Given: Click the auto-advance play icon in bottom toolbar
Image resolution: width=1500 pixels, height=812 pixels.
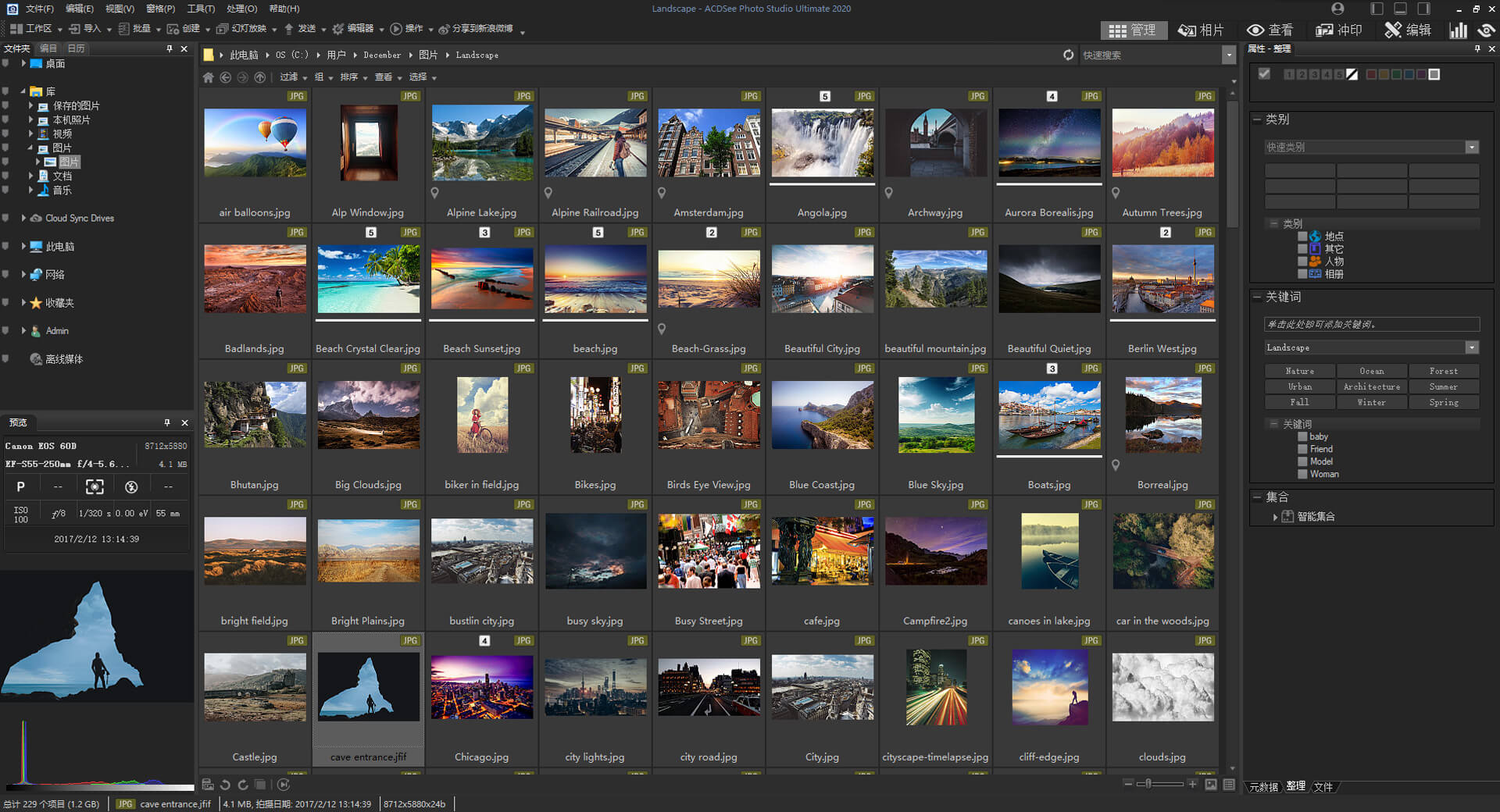Looking at the screenshot, I should [x=283, y=785].
